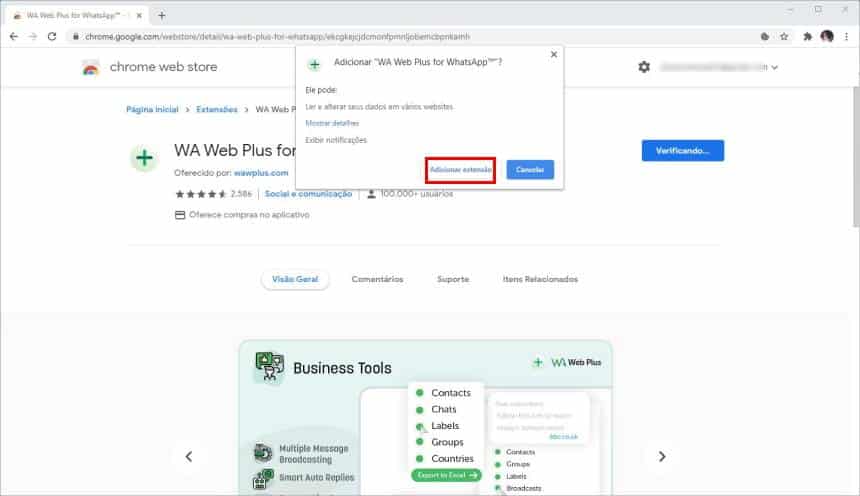Image resolution: width=860 pixels, height=496 pixels.
Task: Close the WA Web Plus browser tab
Action: [139, 15]
